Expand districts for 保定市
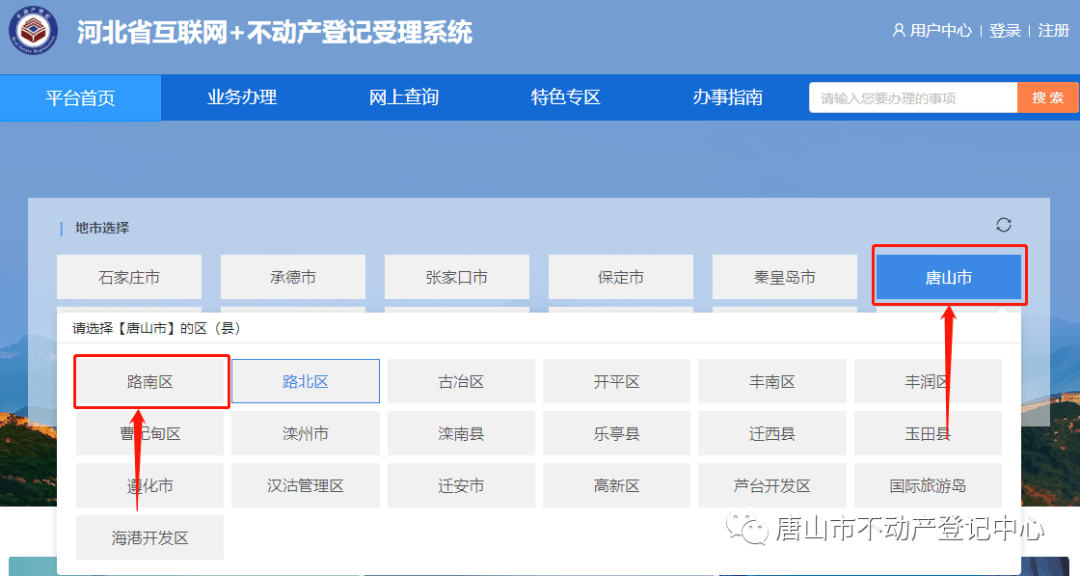Image resolution: width=1080 pixels, height=576 pixels. (x=621, y=276)
